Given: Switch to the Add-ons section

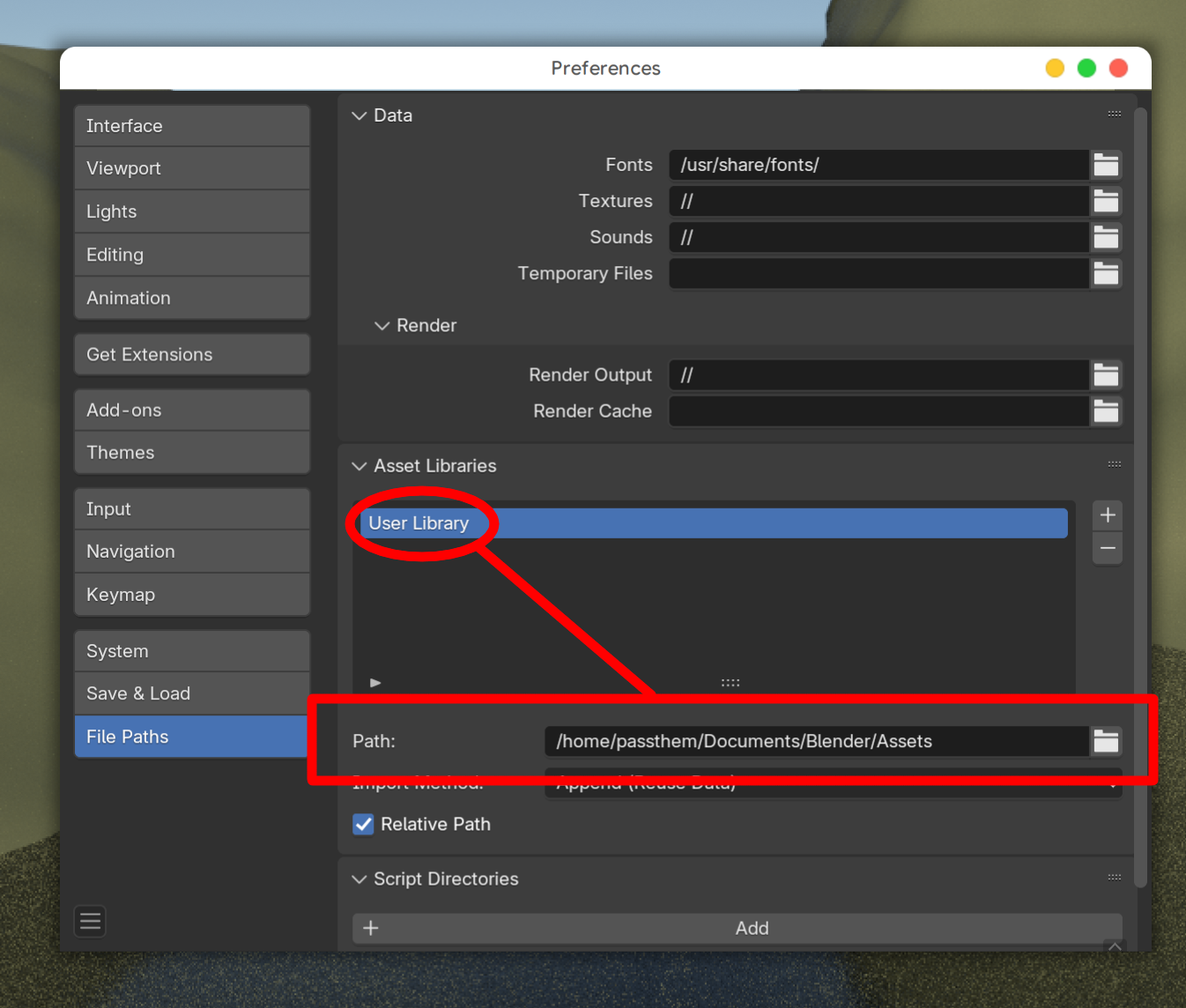Looking at the screenshot, I should pyautogui.click(x=192, y=410).
